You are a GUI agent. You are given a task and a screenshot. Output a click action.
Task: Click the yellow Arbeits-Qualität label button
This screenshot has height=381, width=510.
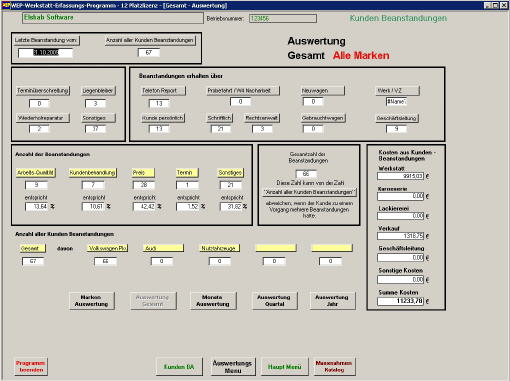(35, 173)
